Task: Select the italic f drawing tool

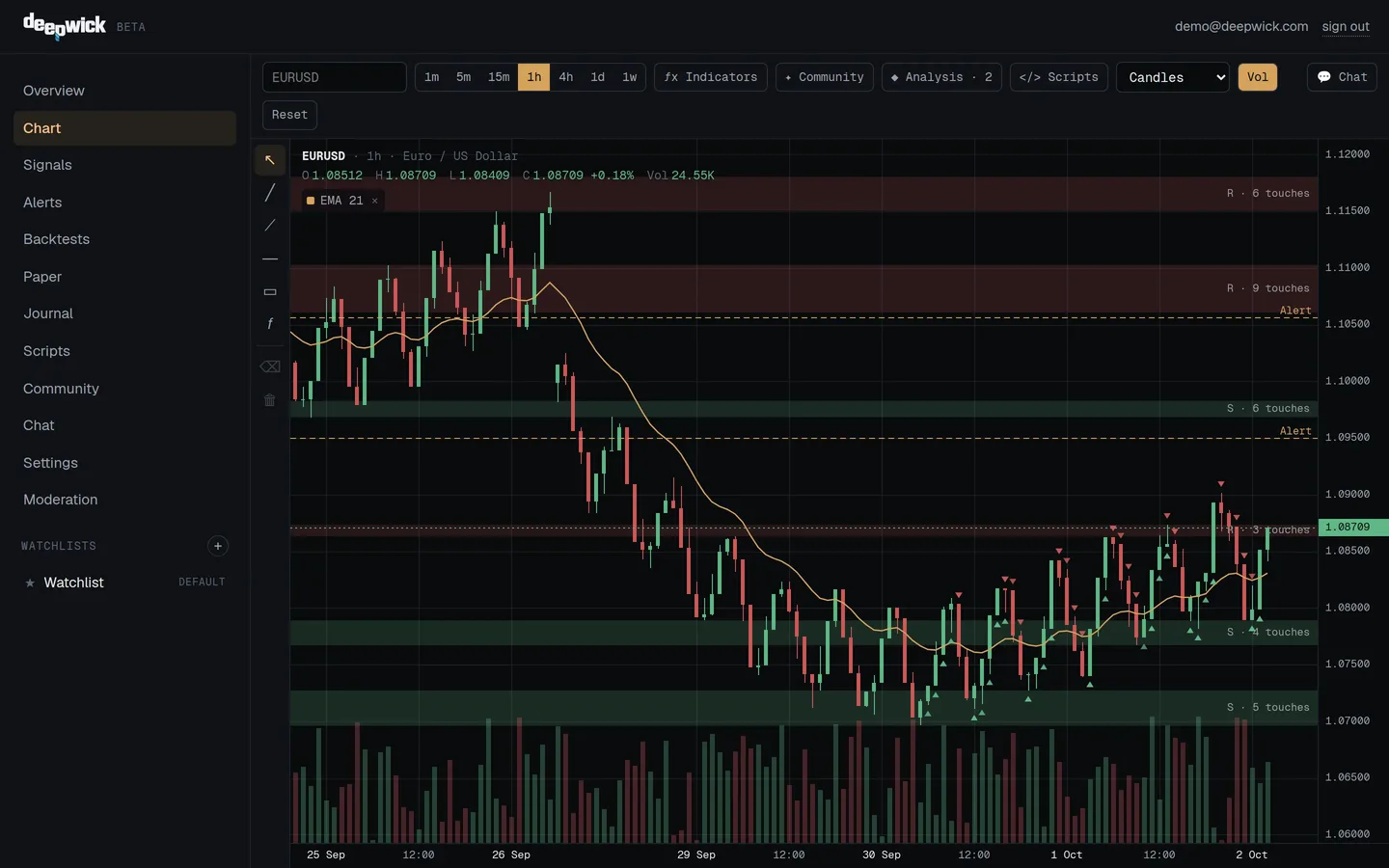Action: tap(270, 324)
